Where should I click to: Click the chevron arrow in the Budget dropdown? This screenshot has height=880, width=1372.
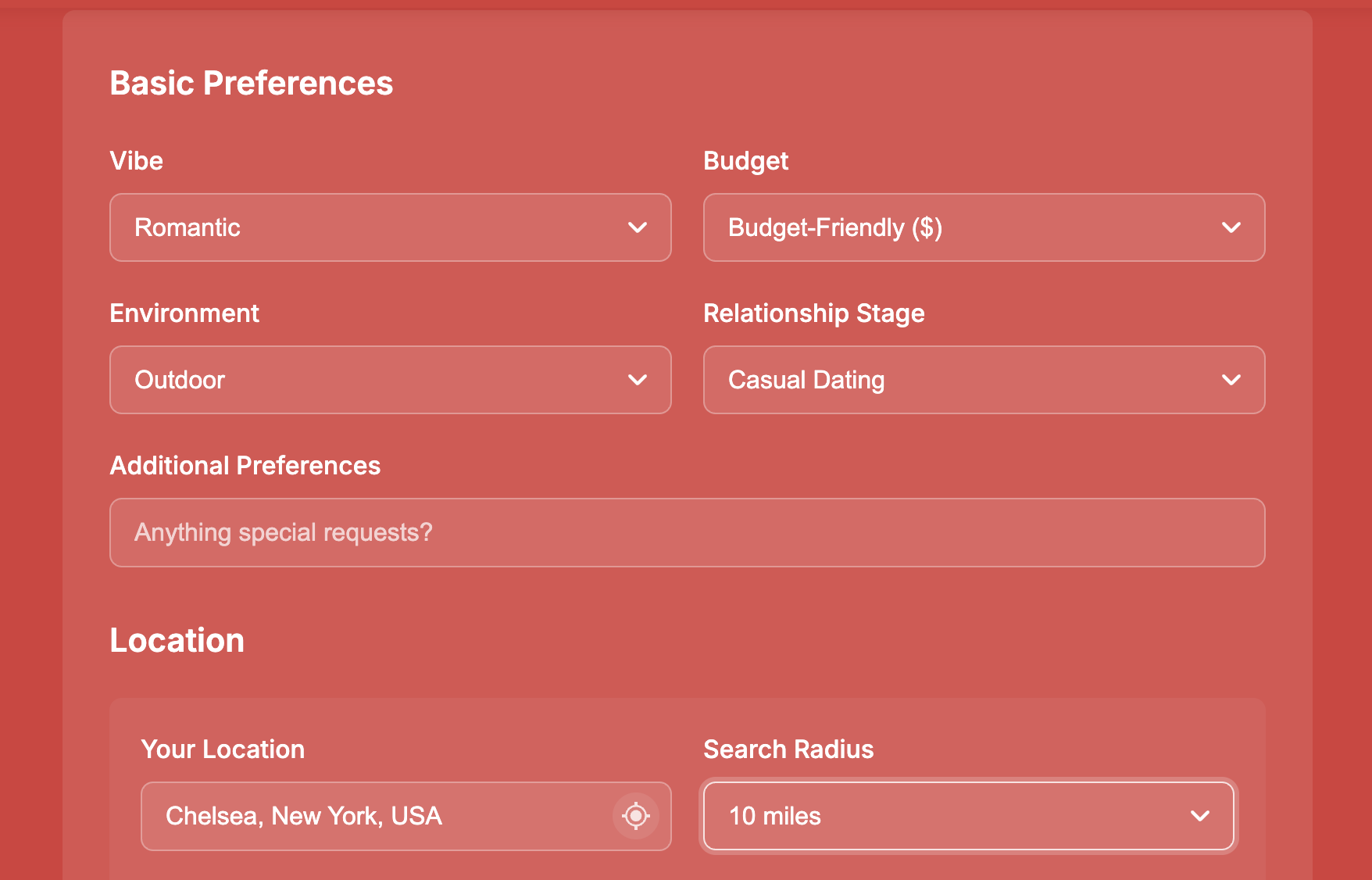click(1231, 227)
